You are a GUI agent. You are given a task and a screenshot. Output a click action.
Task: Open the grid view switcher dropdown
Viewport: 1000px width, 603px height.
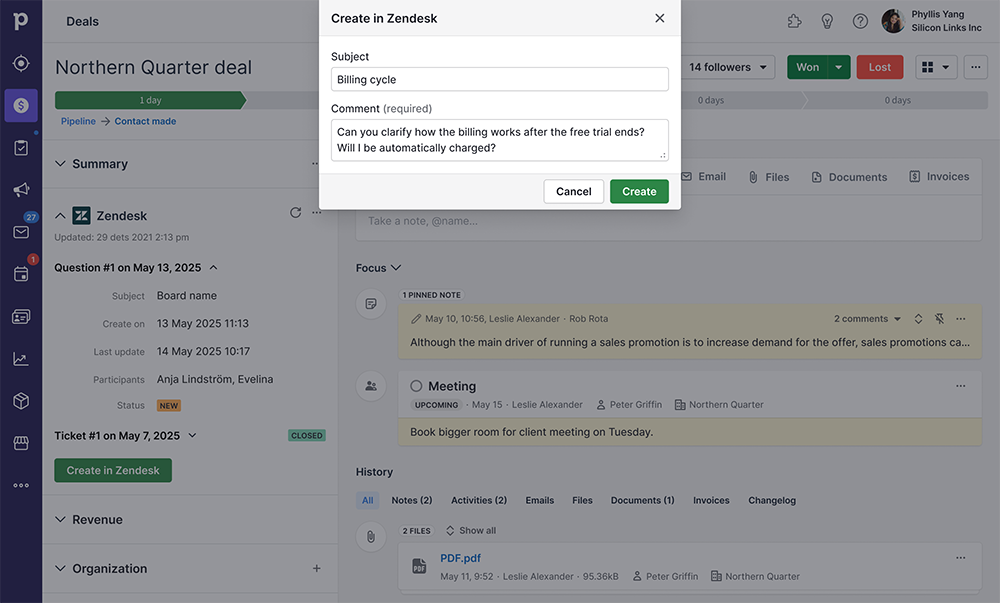click(936, 67)
